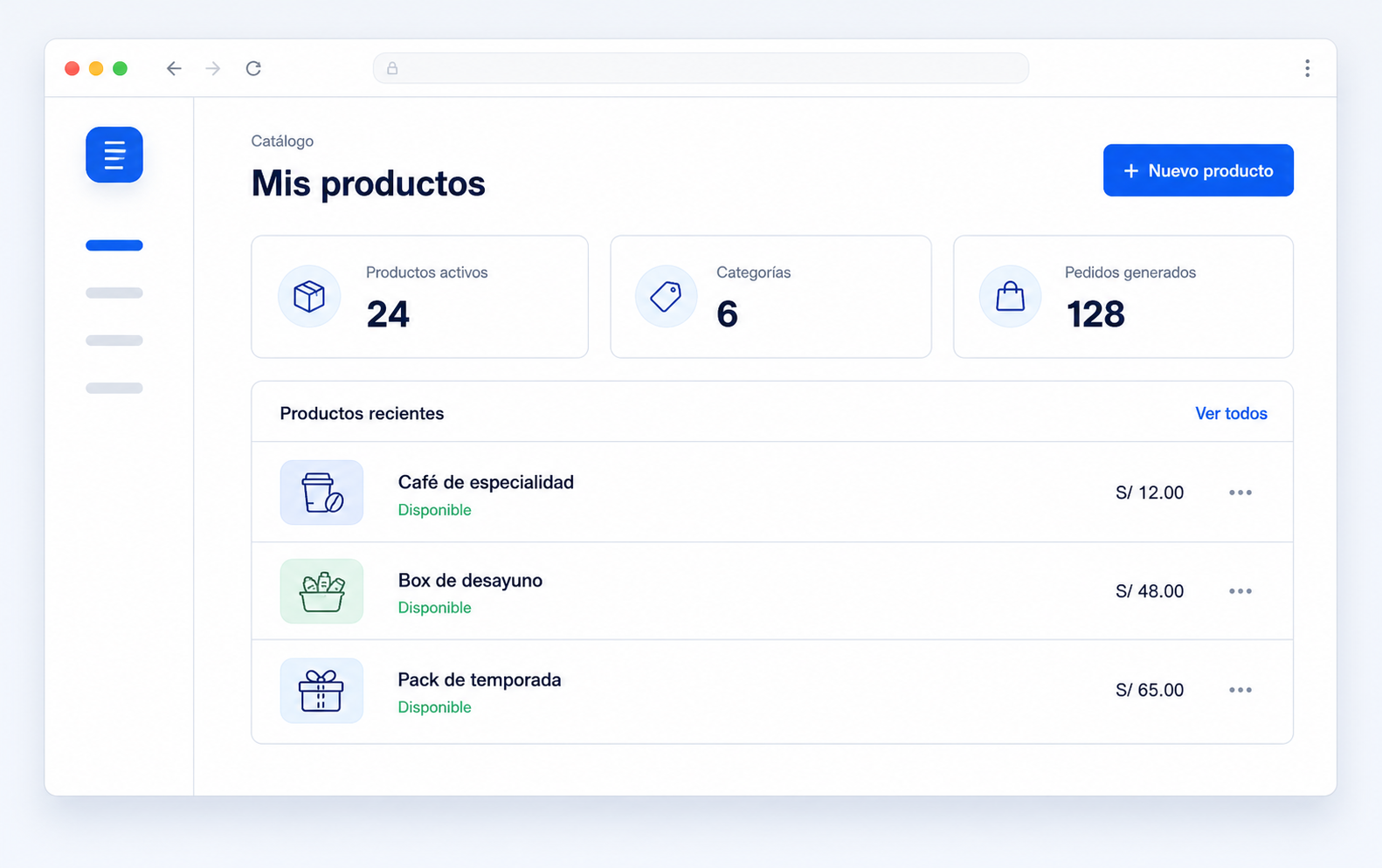Click the Productos activos label
The width and height of the screenshot is (1382, 868).
[426, 272]
